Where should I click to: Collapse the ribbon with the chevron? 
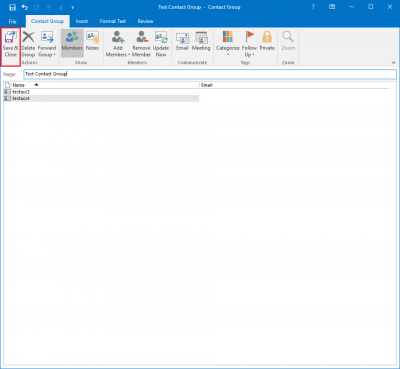coord(393,63)
